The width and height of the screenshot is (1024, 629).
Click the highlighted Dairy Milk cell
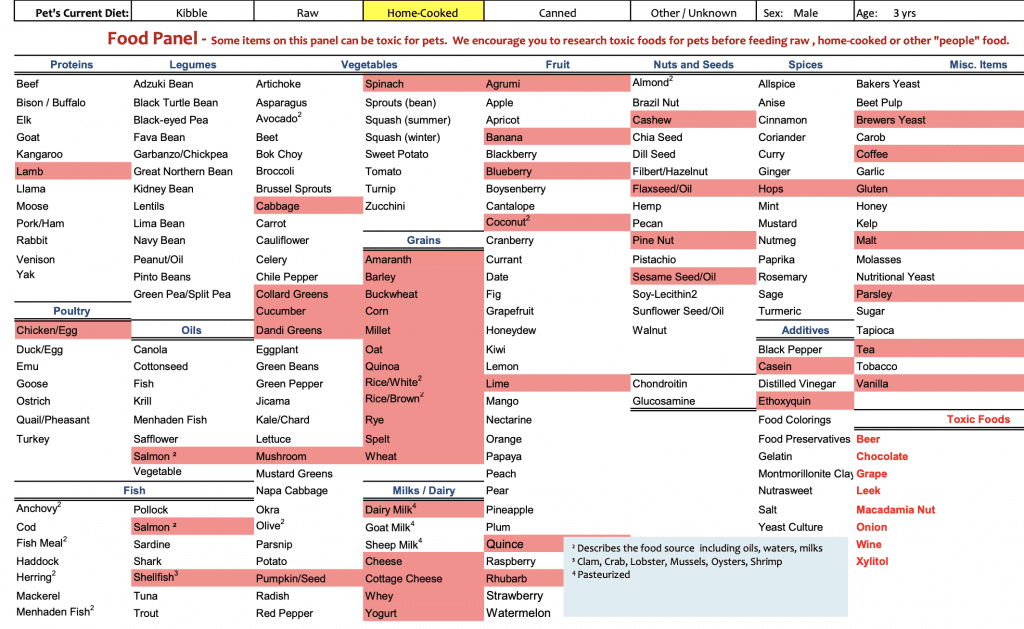(423, 509)
